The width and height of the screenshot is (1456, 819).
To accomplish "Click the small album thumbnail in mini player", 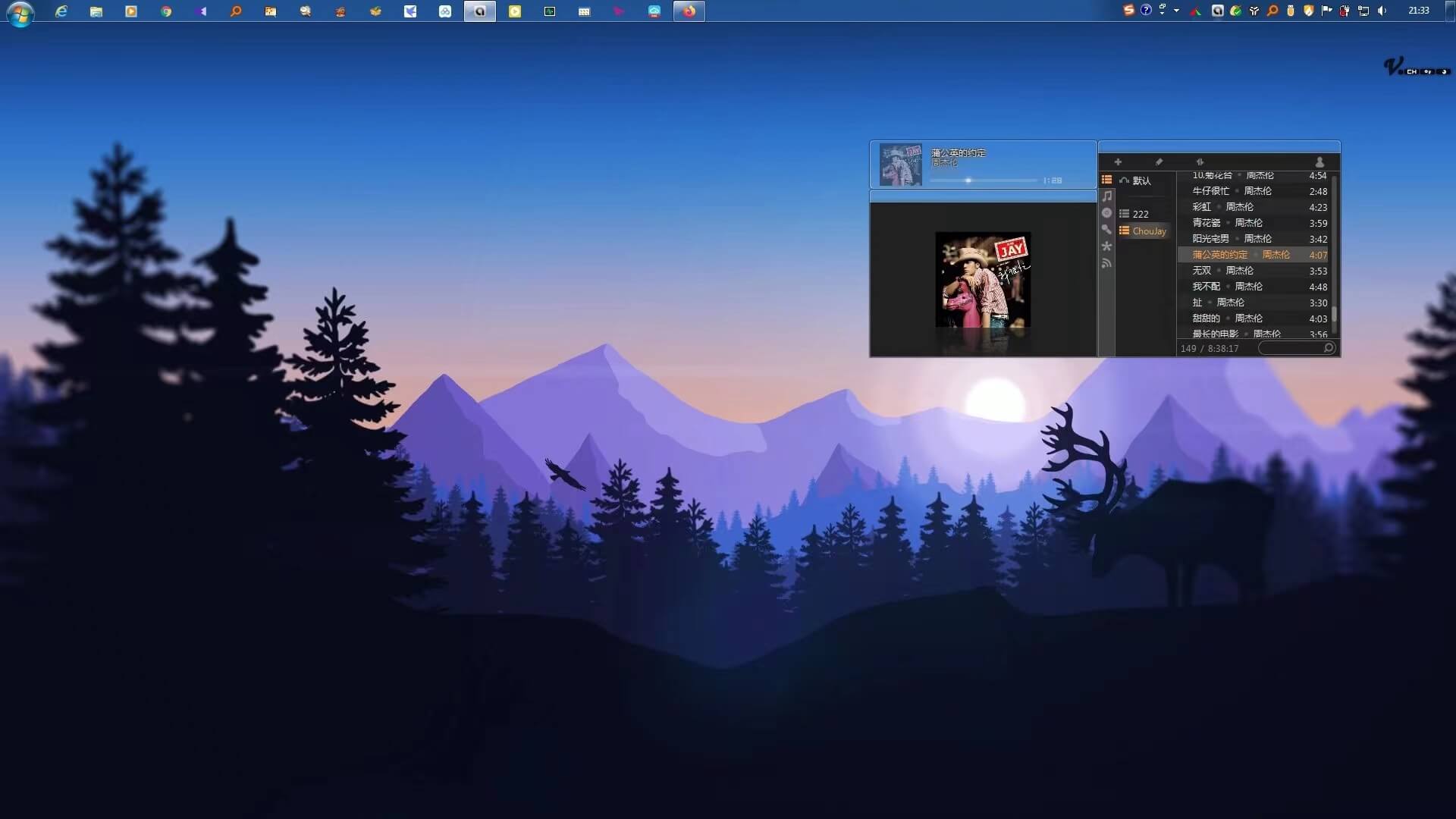I will point(900,165).
